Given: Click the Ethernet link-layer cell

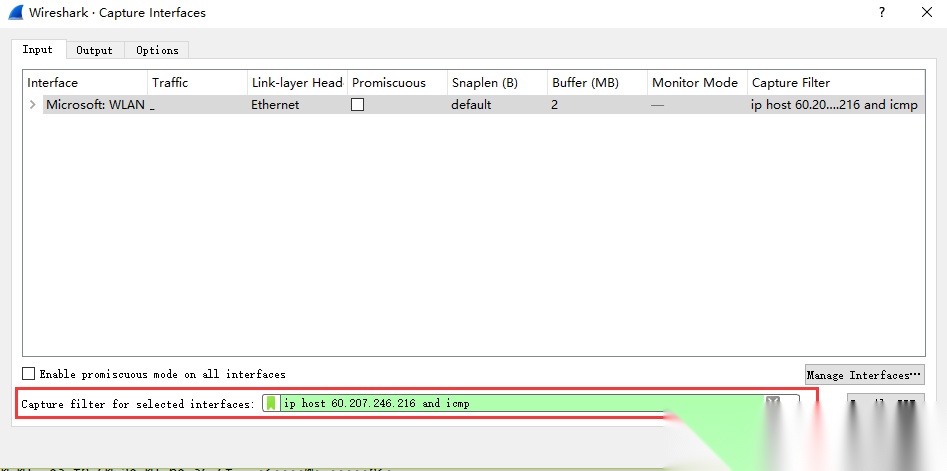Looking at the screenshot, I should [275, 104].
